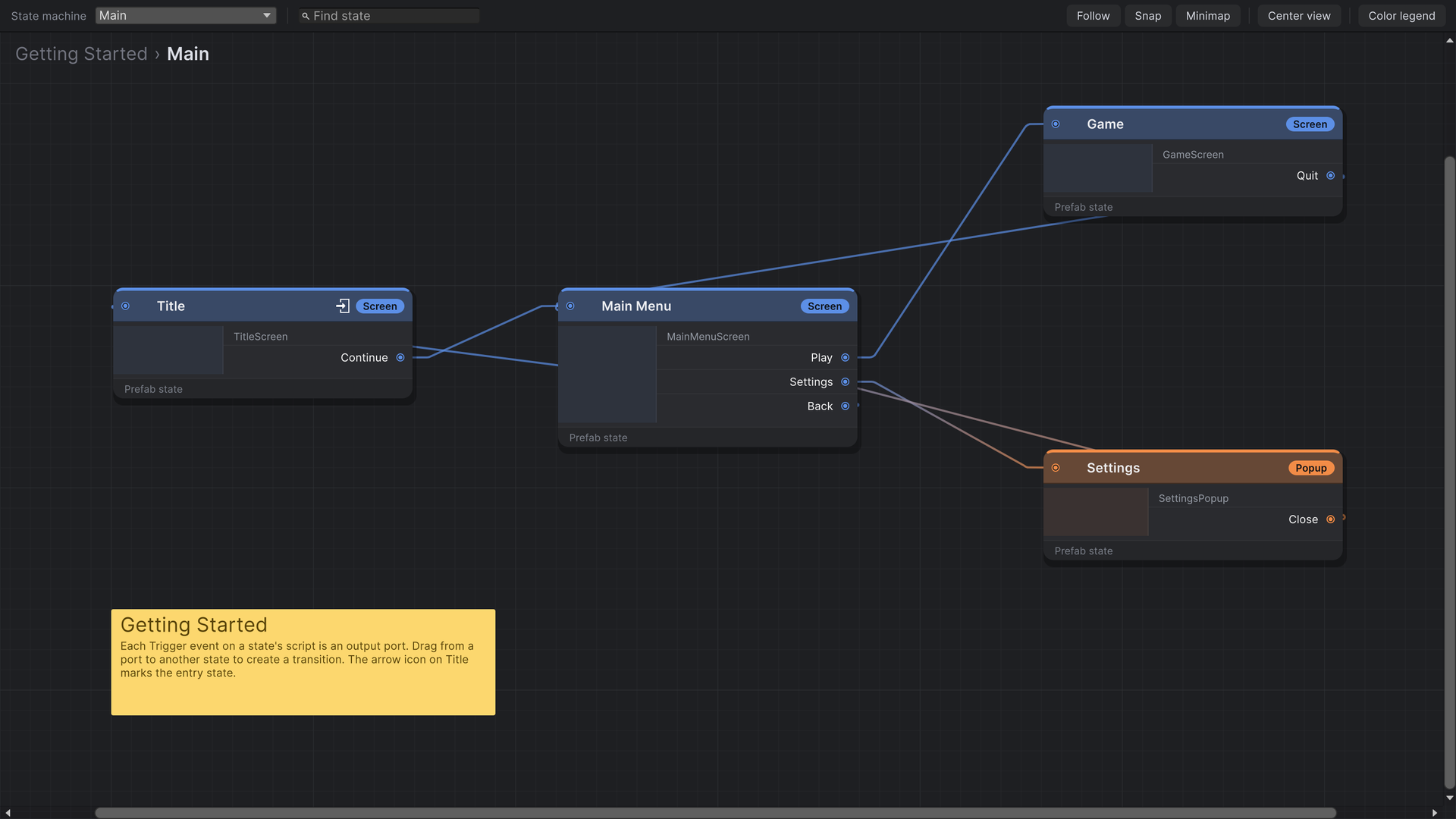Image resolution: width=1456 pixels, height=819 pixels.
Task: Click the Main breadcrumb item
Action: tap(188, 54)
